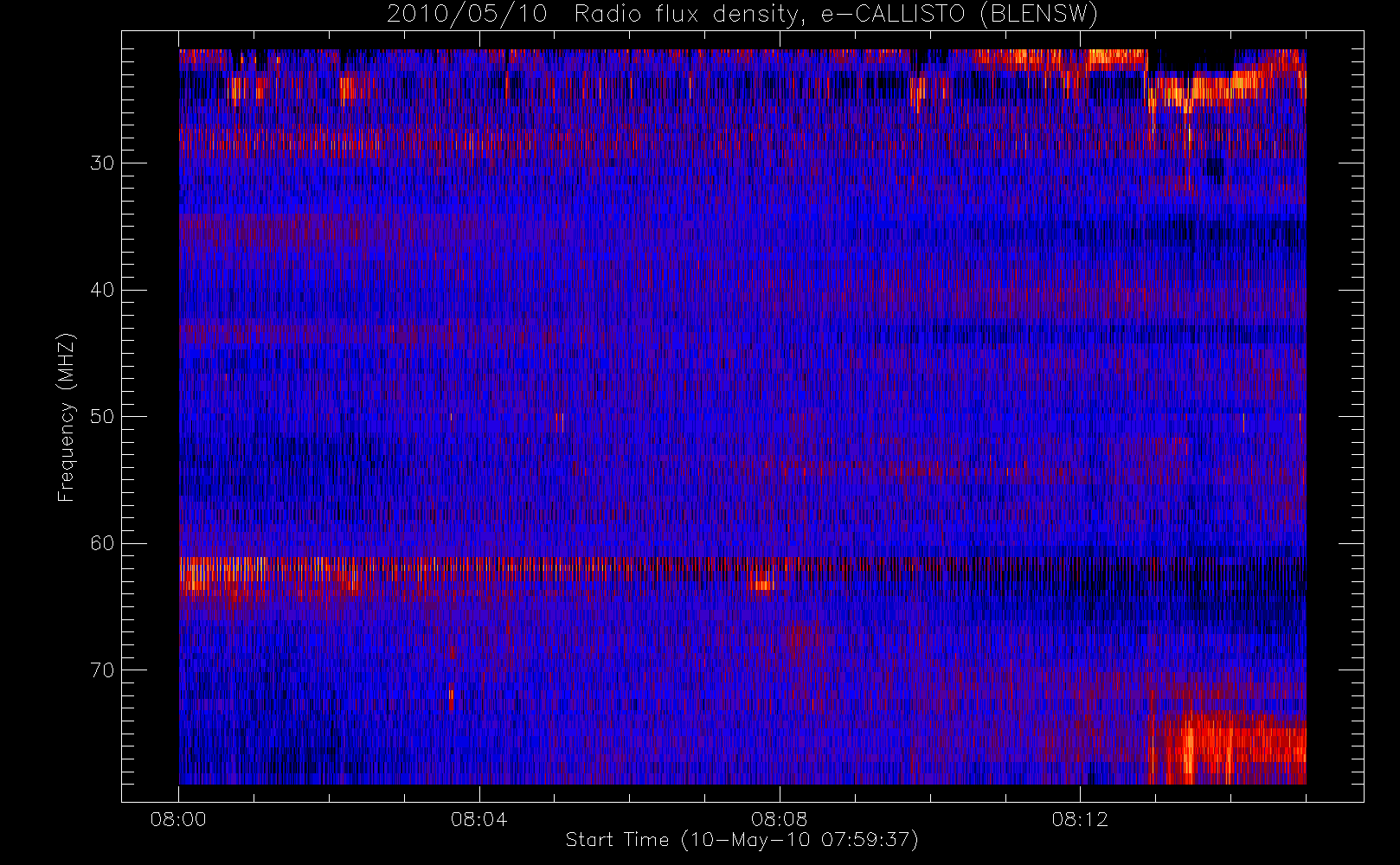
Task: Click the 08:12 time tick label
Action: (1080, 819)
